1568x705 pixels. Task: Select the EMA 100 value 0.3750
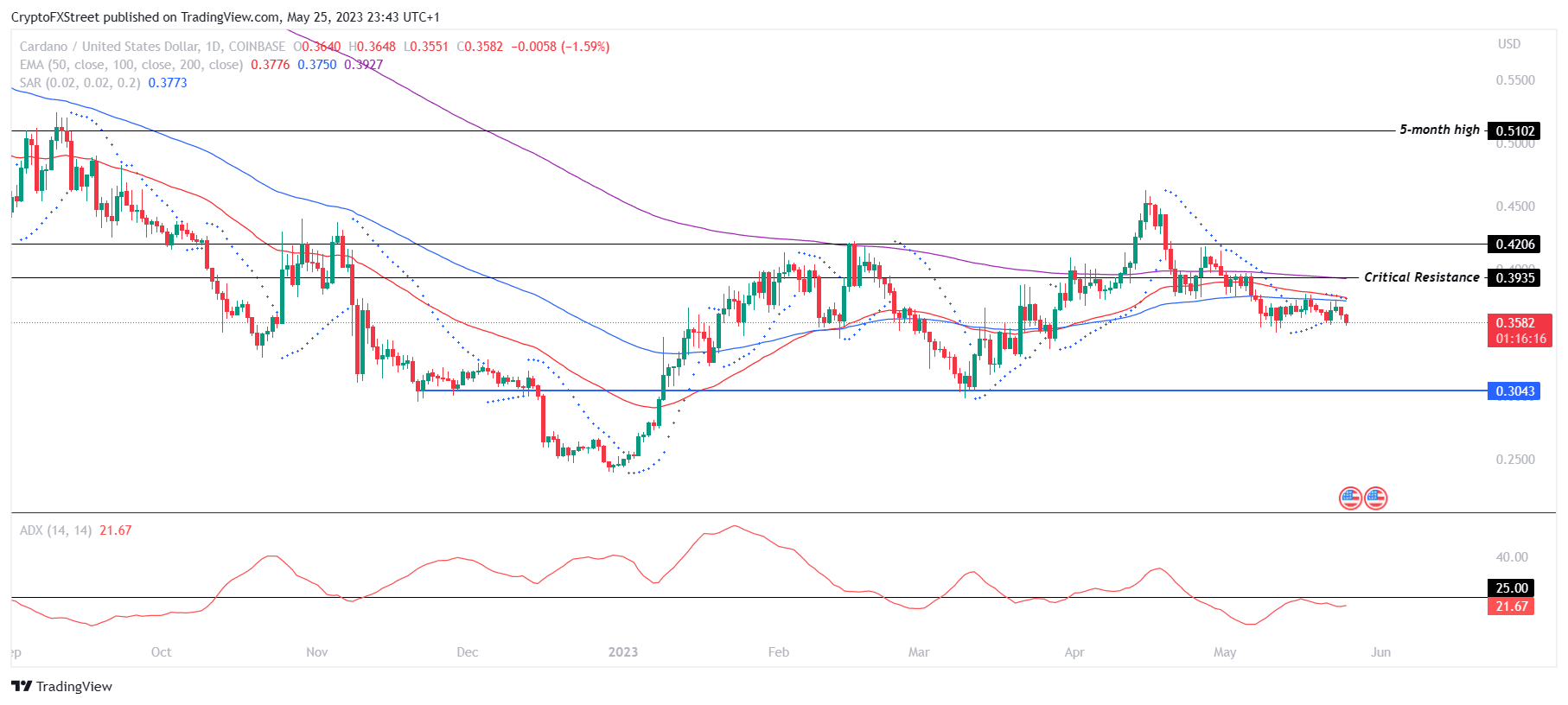pos(317,65)
